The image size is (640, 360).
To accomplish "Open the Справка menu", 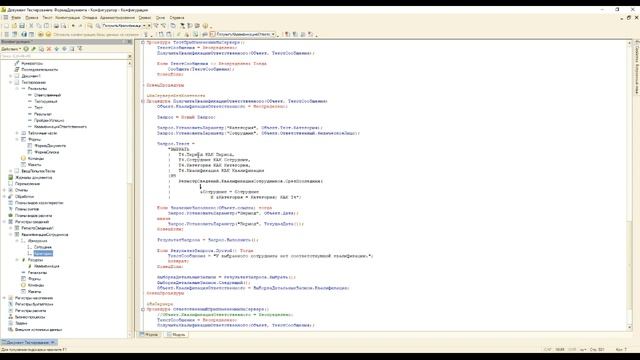I will point(177,18).
